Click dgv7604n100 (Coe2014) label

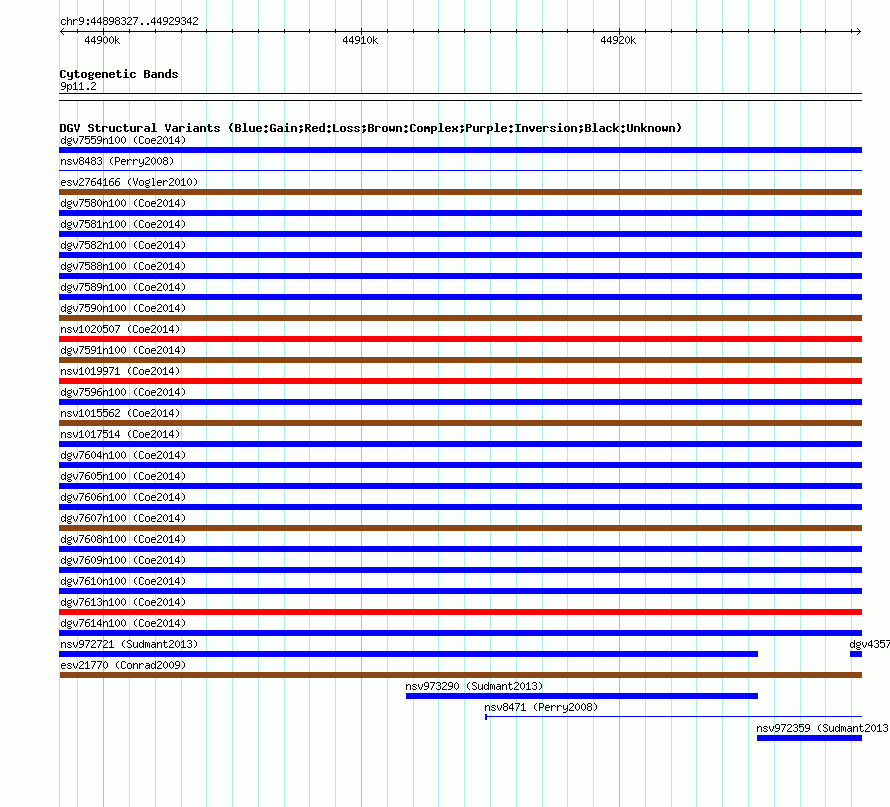click(123, 455)
